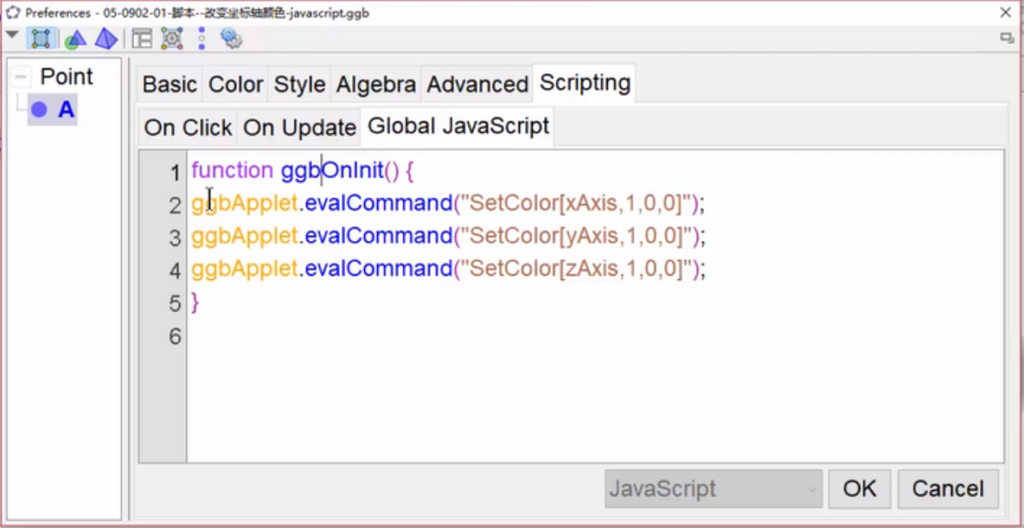Click the small window-view icon at top right

(1007, 37)
